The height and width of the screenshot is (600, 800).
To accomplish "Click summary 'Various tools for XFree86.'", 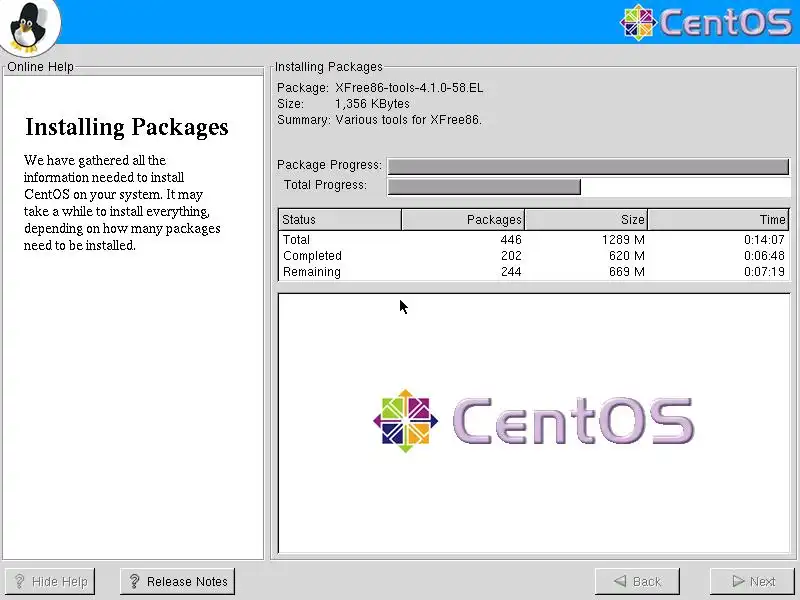I will point(408,120).
